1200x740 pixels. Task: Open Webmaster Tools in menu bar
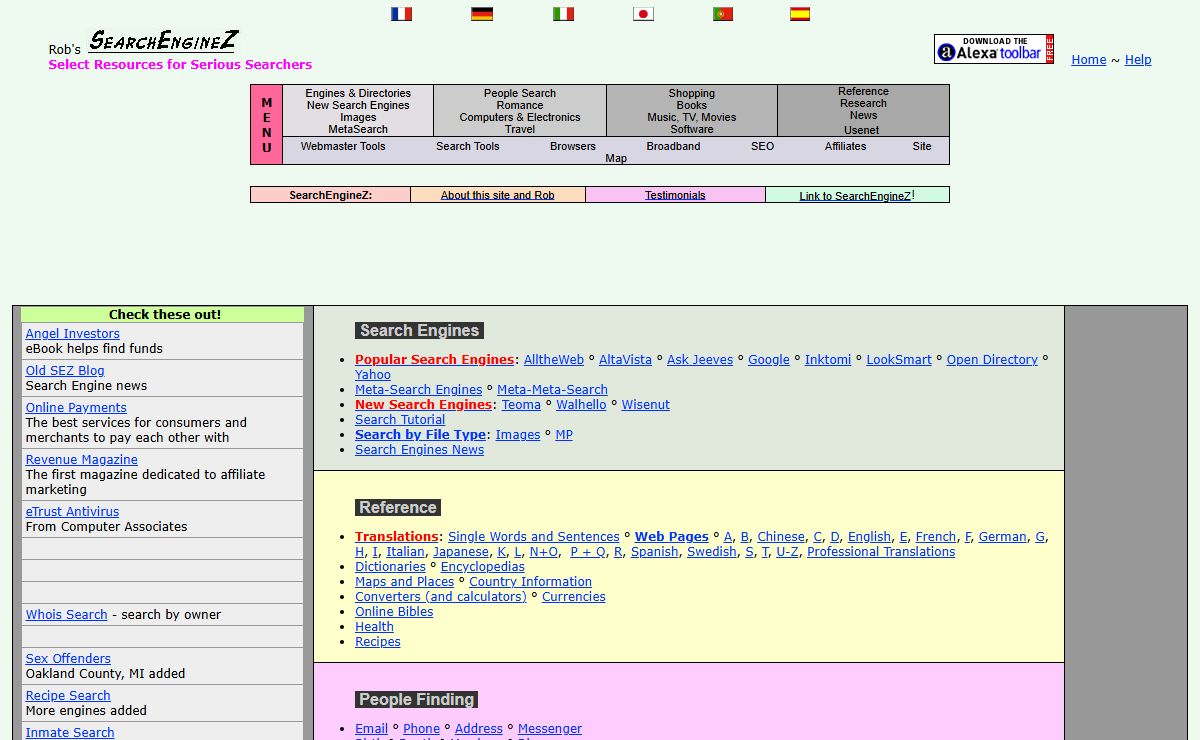click(x=343, y=146)
